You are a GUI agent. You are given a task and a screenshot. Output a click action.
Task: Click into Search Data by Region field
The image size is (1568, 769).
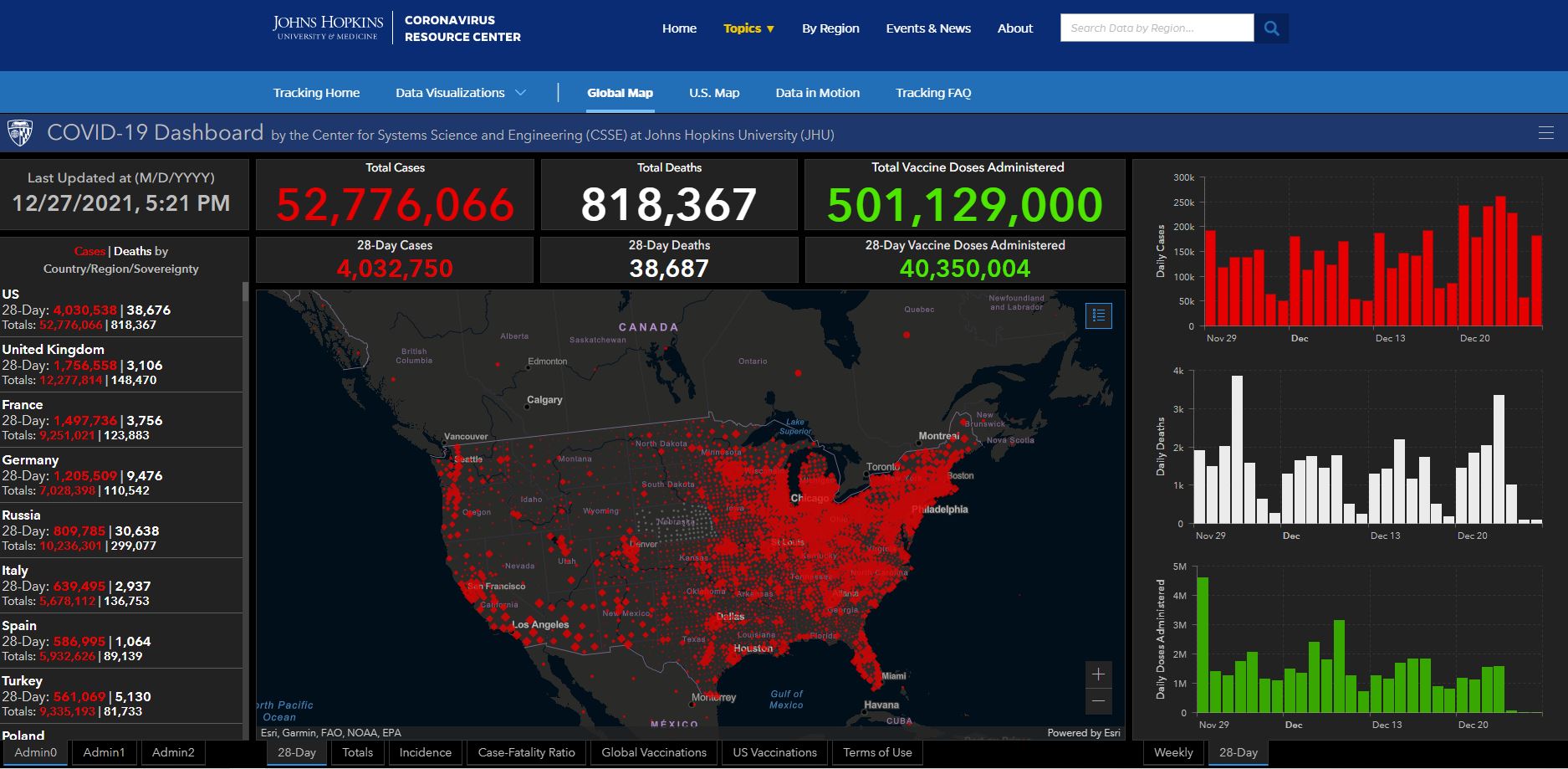tap(1157, 28)
